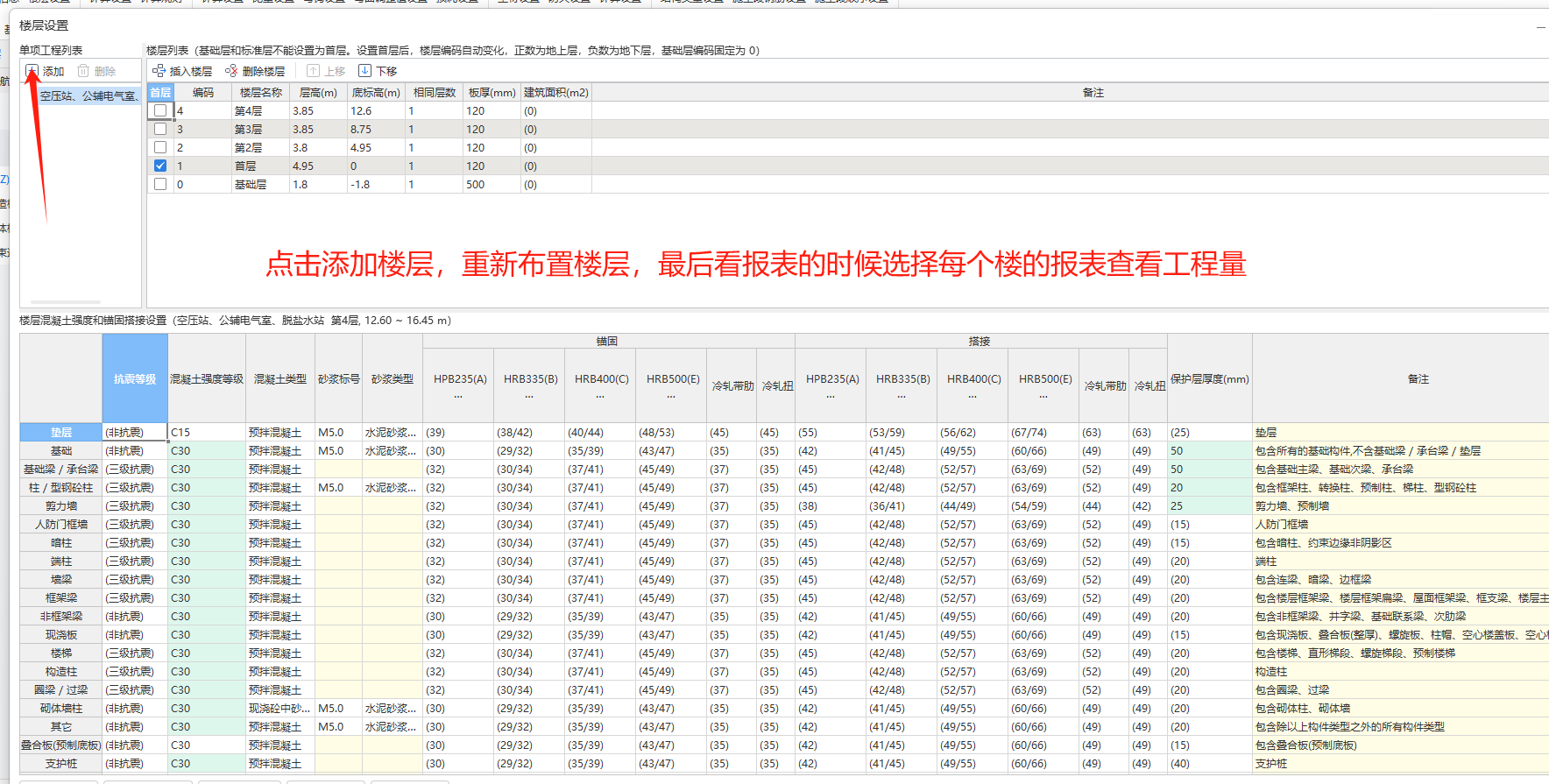Tick the 首层 checkbox for 第4层
The height and width of the screenshot is (784, 1549).
160,110
